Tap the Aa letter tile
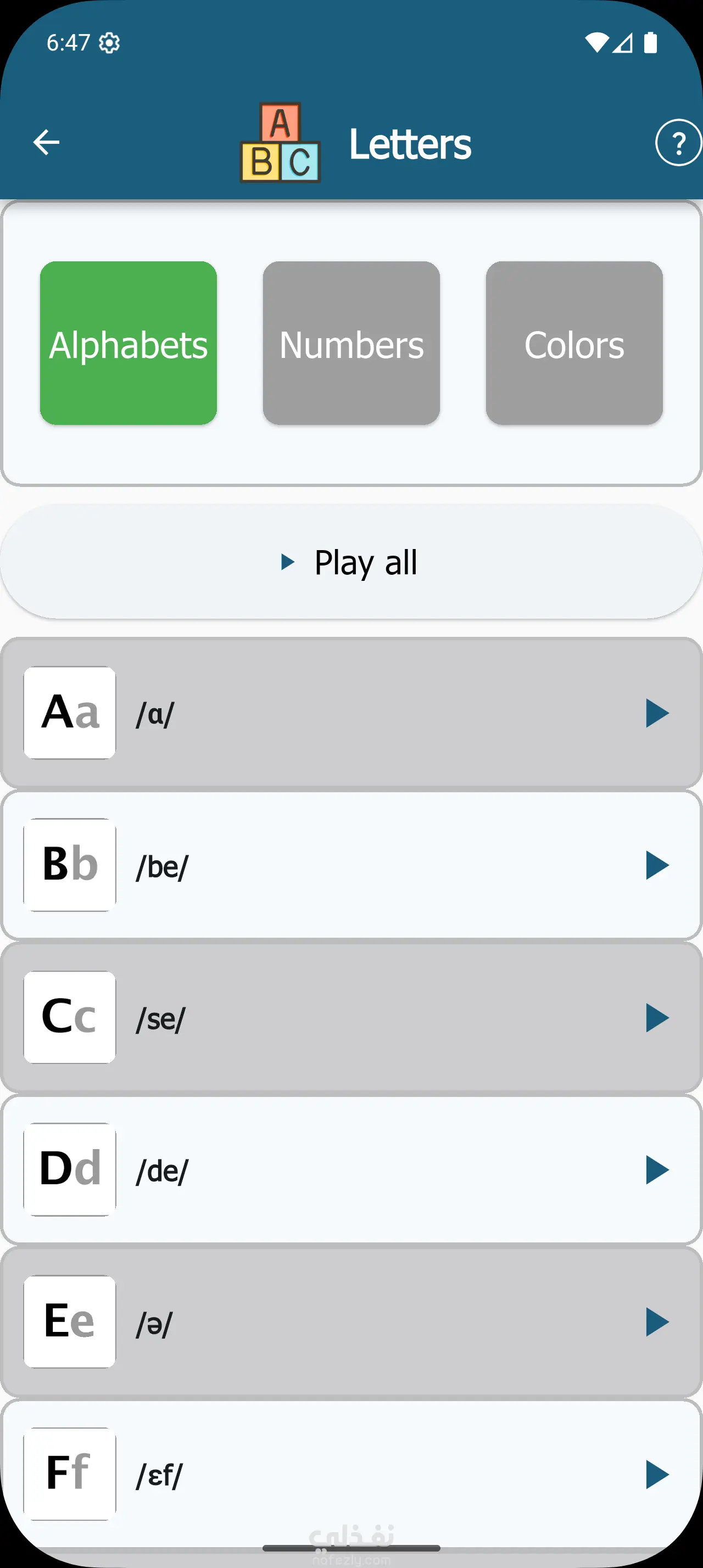Screen dimensions: 703x1568 click(x=70, y=713)
